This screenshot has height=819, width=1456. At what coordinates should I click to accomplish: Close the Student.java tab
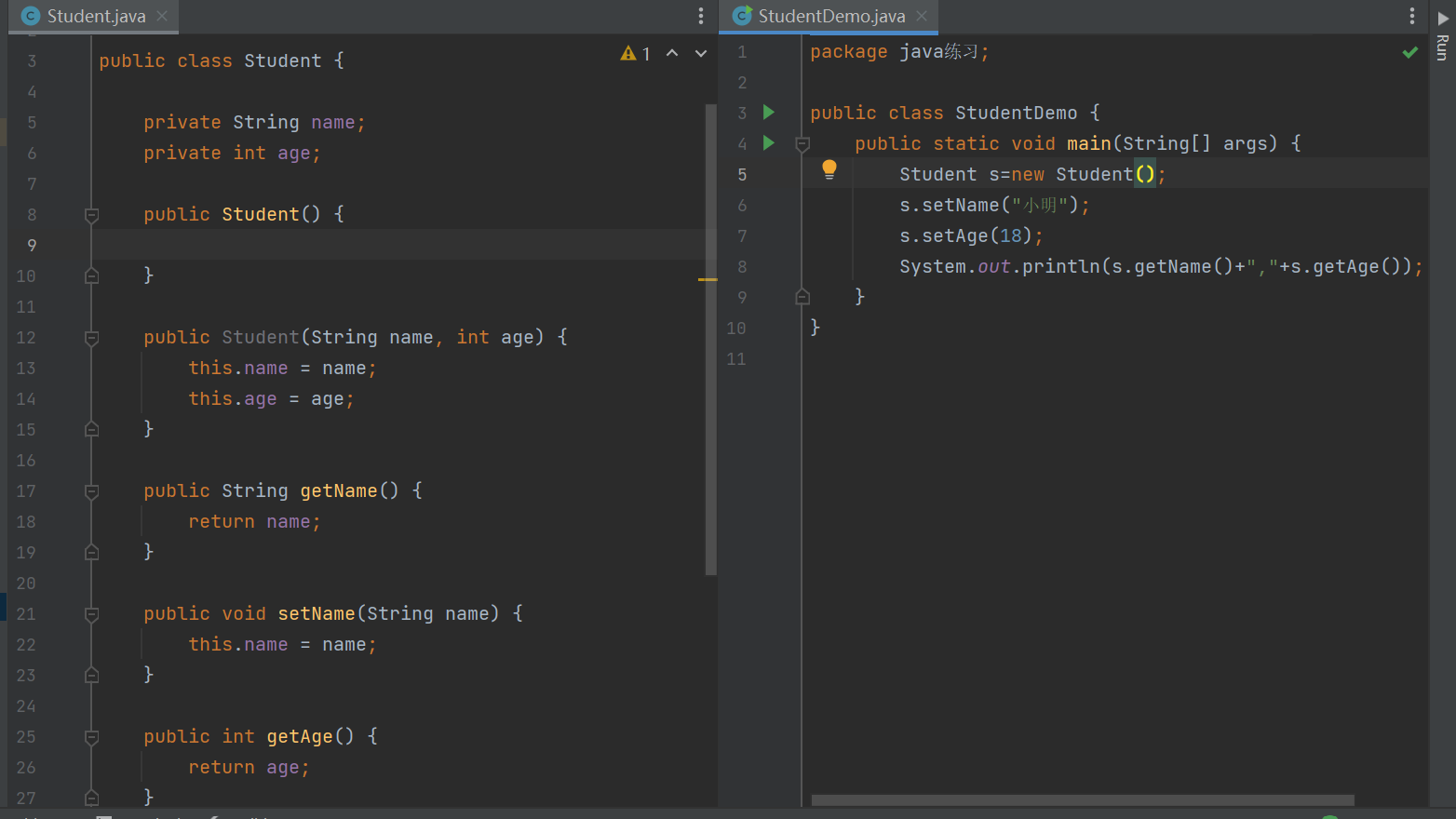coord(162,16)
